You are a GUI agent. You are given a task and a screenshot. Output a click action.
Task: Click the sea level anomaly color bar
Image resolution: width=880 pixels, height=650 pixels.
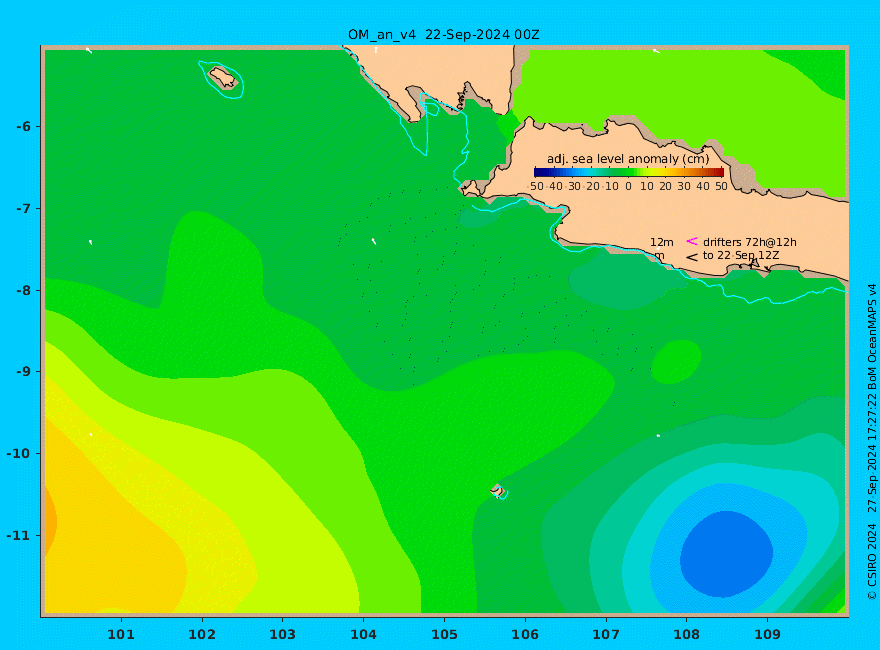(629, 173)
